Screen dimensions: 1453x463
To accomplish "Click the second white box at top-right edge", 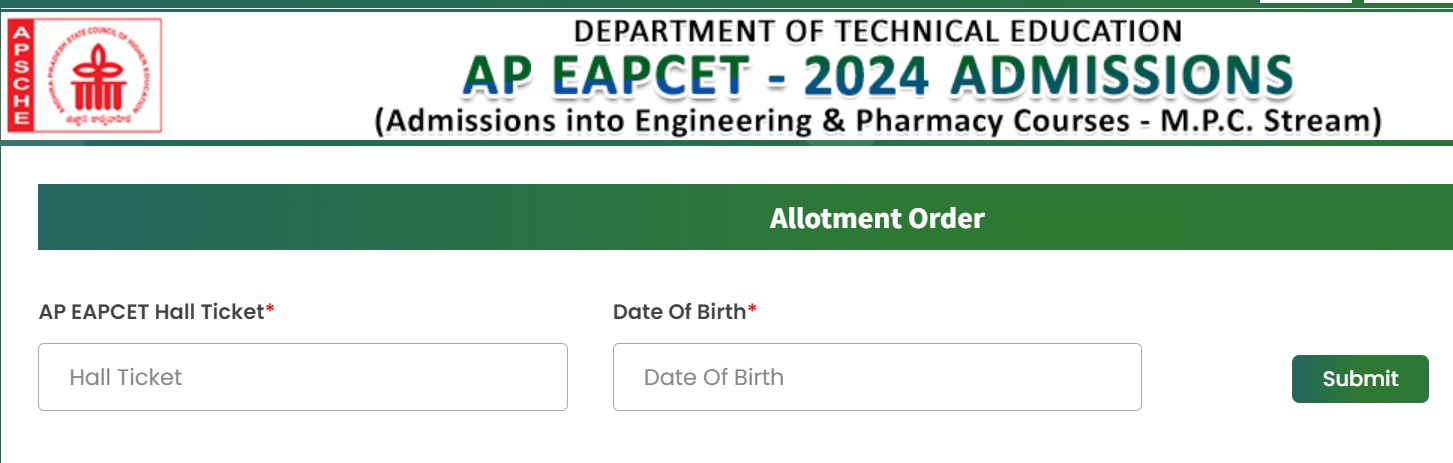I will [x=1408, y=2].
